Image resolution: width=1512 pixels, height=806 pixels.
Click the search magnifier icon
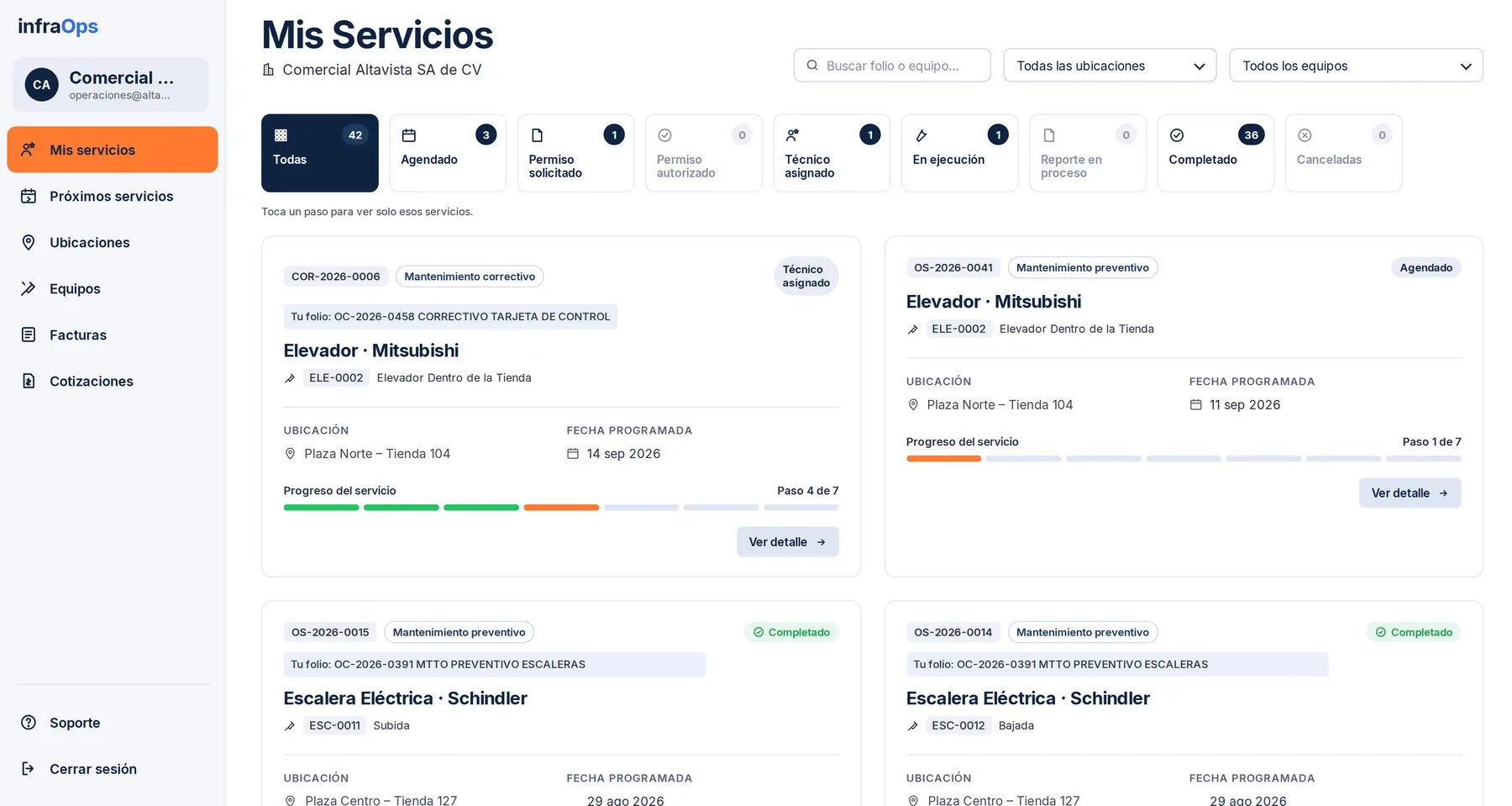[812, 66]
